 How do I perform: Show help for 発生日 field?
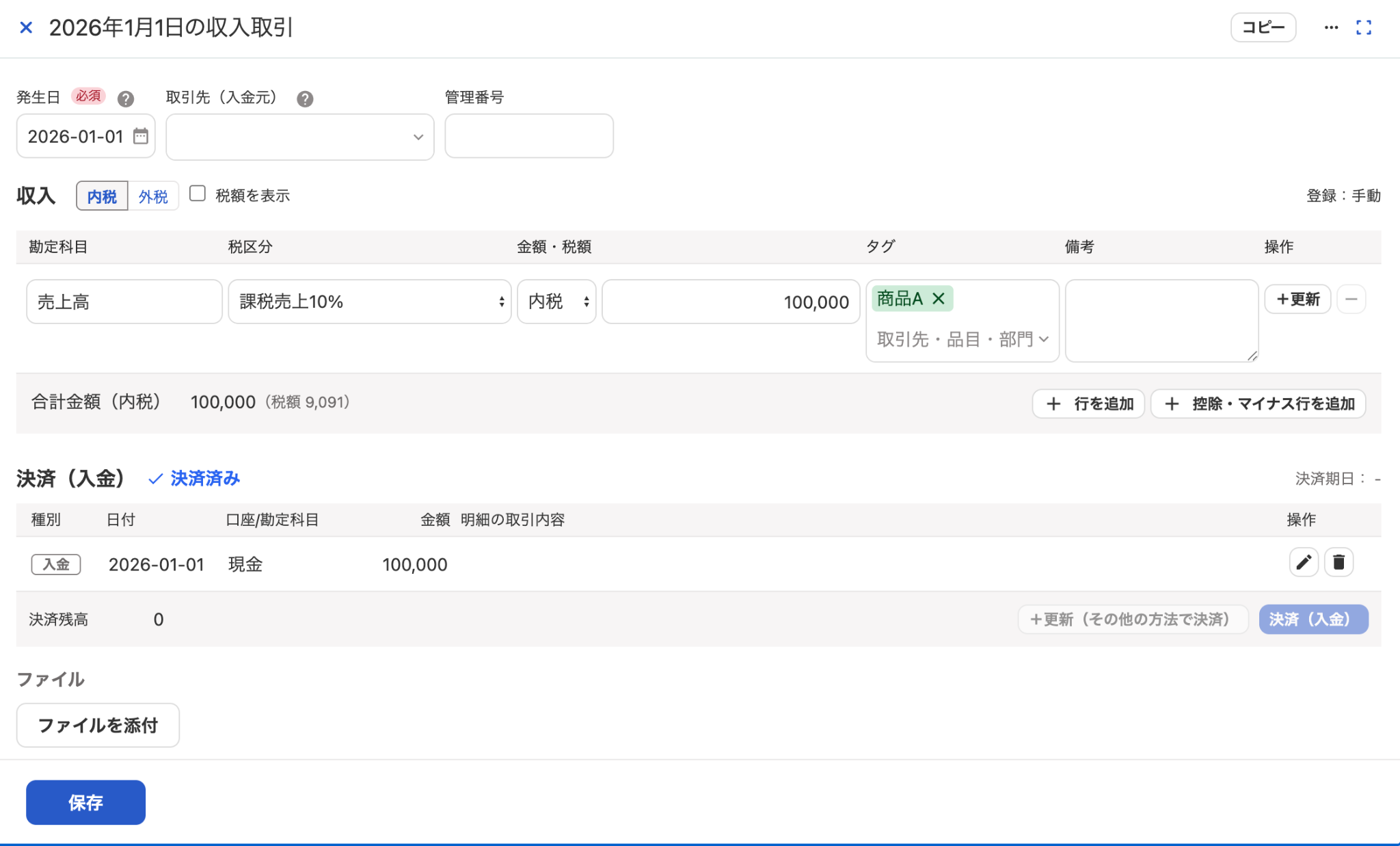125,98
